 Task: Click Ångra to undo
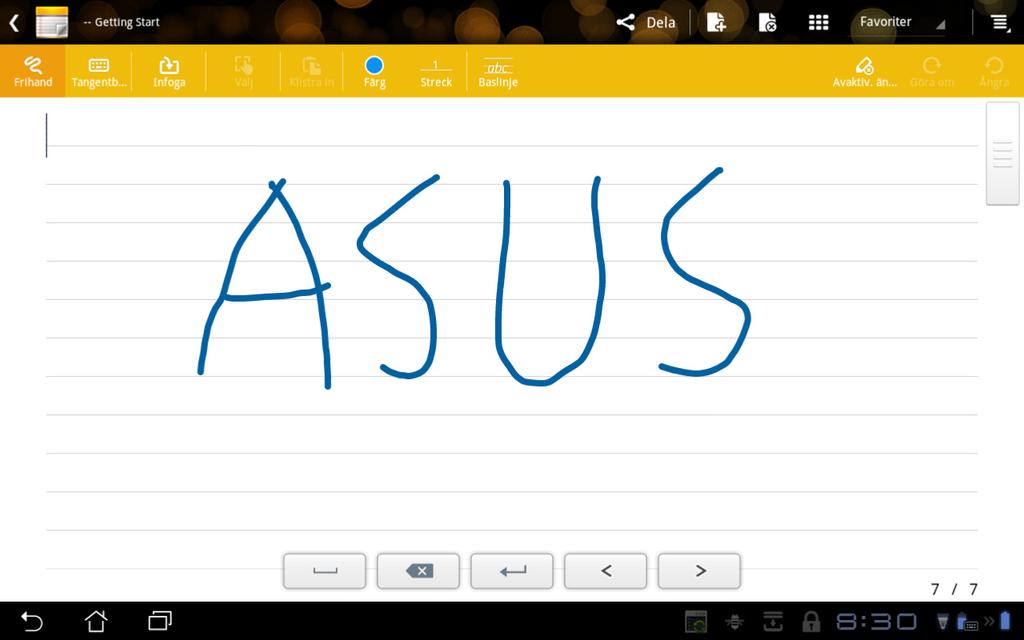[994, 72]
